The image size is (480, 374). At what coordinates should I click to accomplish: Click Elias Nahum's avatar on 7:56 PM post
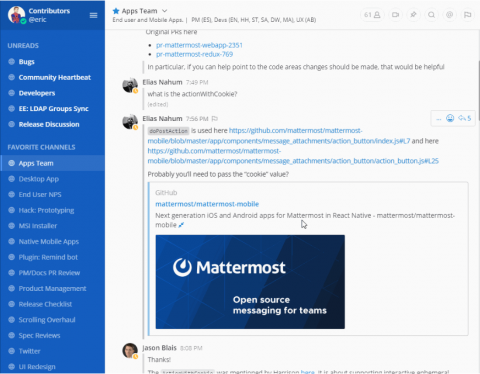tap(130, 122)
